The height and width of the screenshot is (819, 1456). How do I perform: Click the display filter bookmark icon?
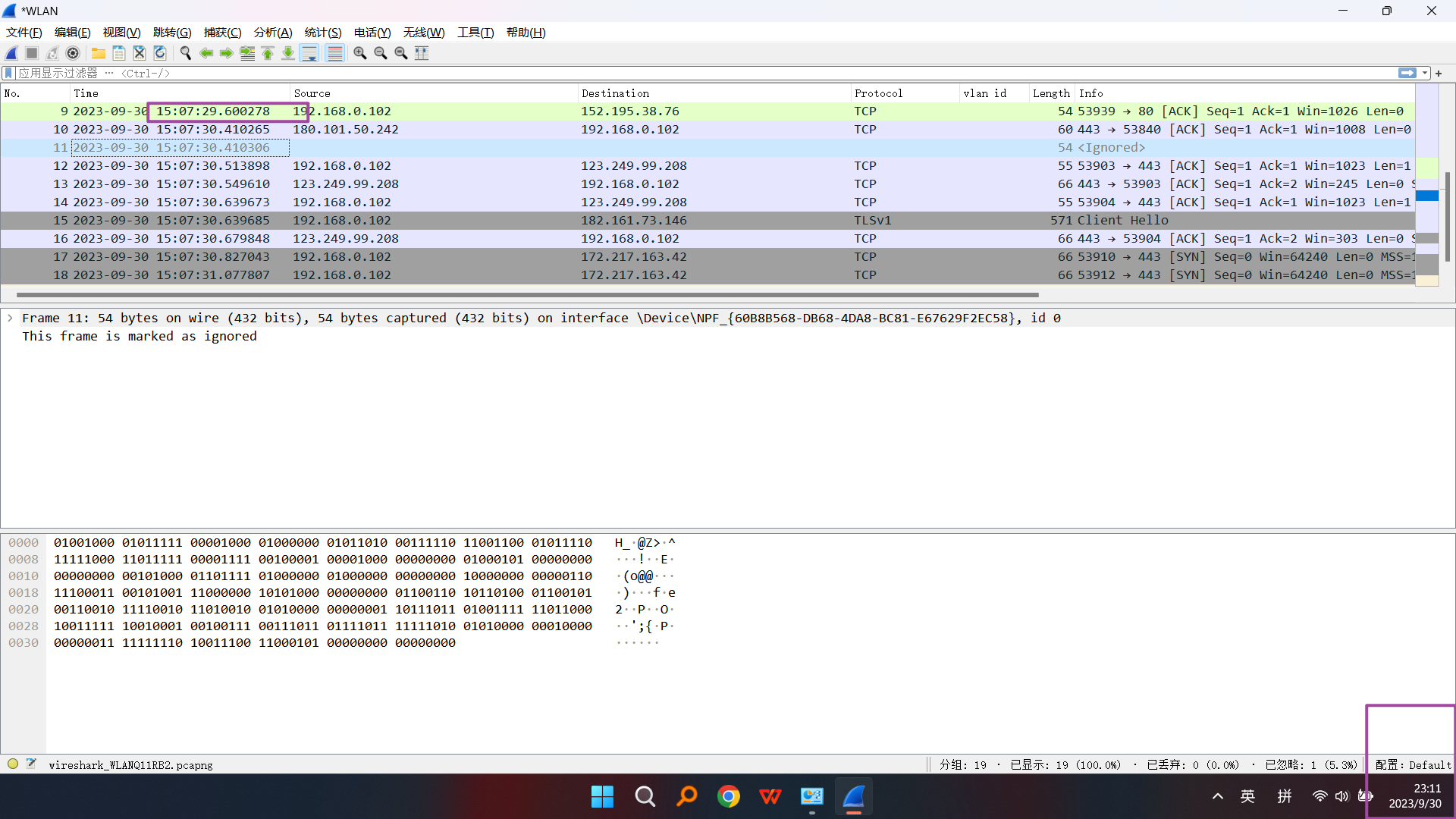coord(8,74)
